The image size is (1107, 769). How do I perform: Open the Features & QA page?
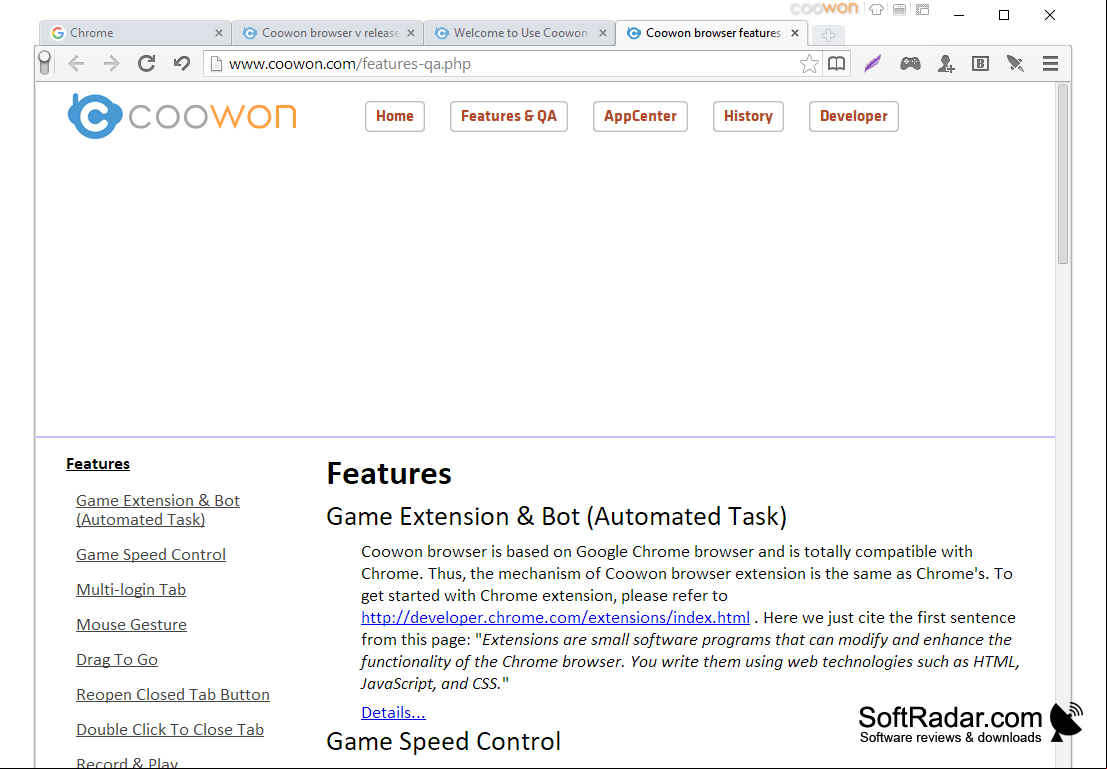pos(509,117)
